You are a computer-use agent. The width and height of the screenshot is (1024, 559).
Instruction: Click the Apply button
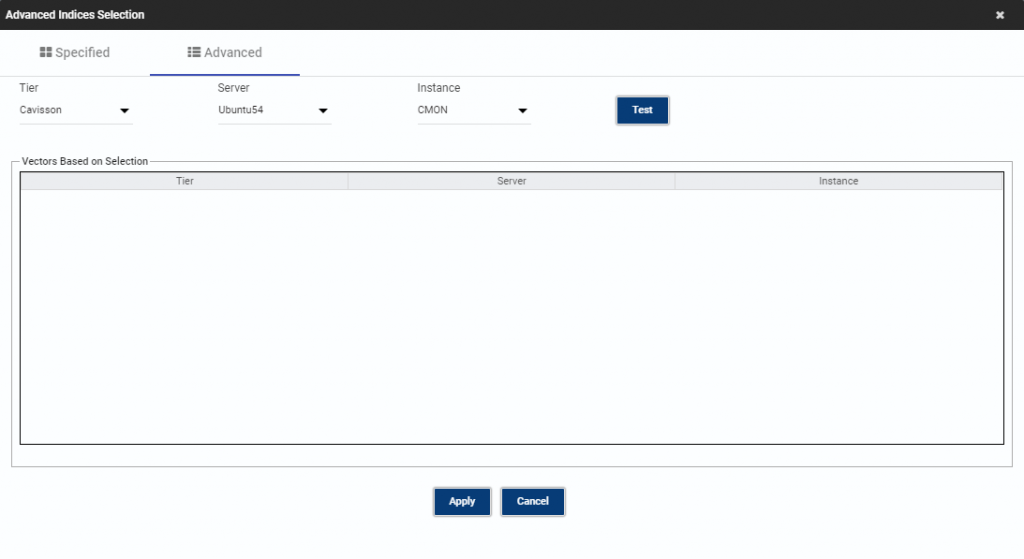point(462,501)
